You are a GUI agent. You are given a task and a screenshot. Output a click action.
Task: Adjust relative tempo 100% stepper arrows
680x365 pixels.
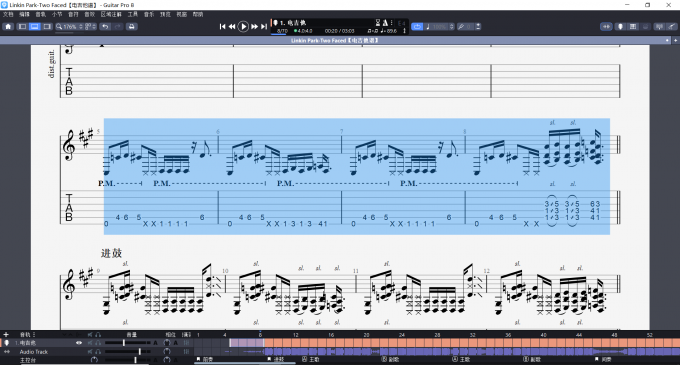(x=451, y=26)
